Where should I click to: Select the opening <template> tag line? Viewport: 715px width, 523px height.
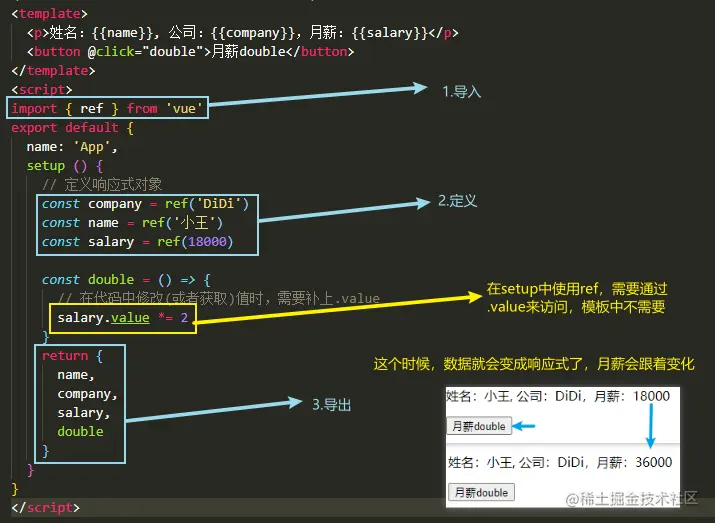point(49,14)
